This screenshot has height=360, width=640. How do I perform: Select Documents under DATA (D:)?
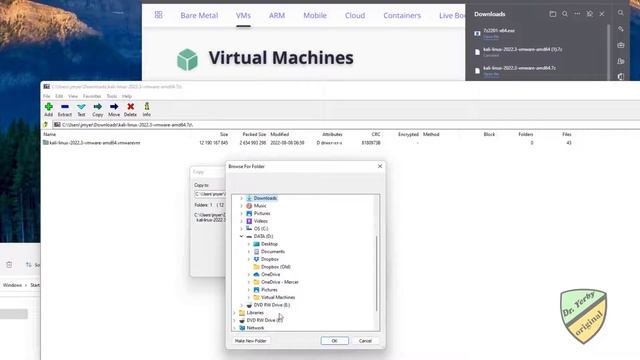coord(273,251)
